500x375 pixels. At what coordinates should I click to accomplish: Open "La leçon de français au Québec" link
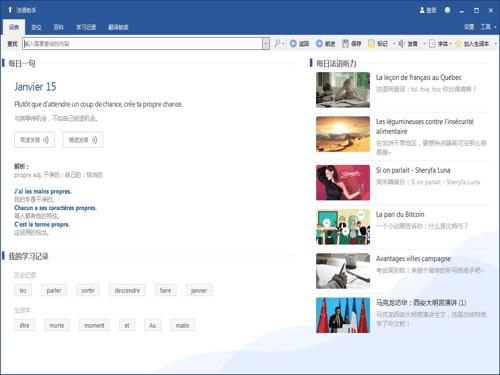(x=419, y=78)
